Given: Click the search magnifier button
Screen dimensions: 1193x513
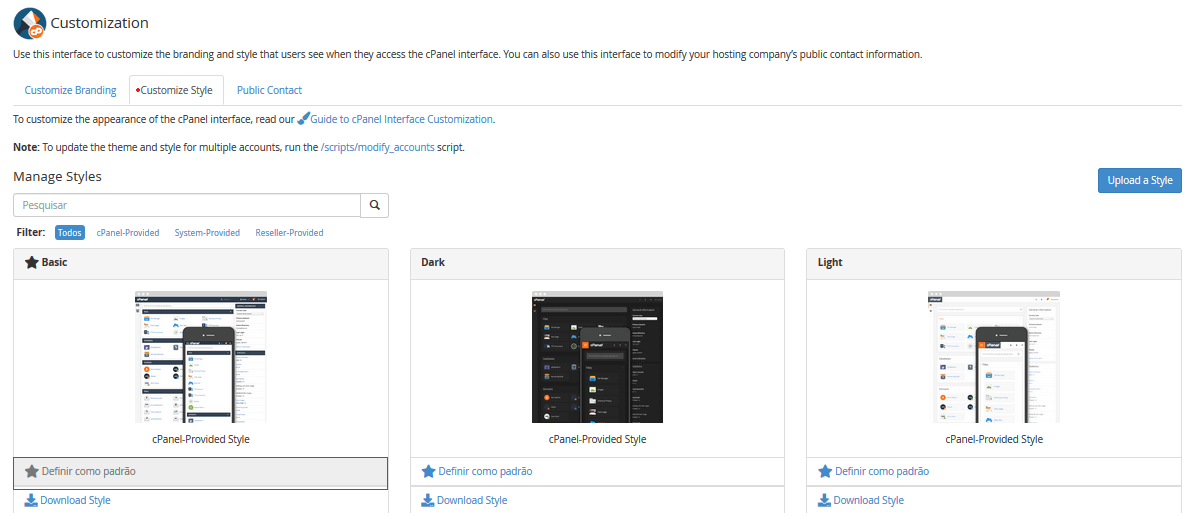Looking at the screenshot, I should point(374,206).
